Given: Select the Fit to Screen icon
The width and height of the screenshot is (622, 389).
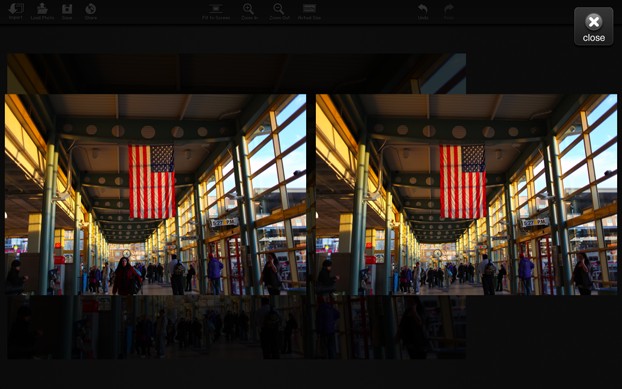Looking at the screenshot, I should click(216, 9).
